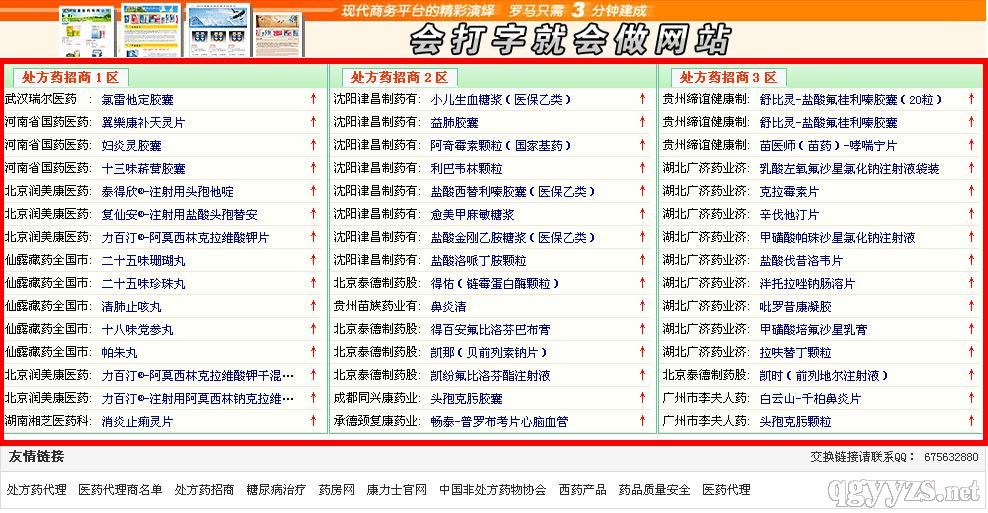Click red arrow next to 妇炎灵胶囊
Viewport: 988px width, 513px height.
313,145
